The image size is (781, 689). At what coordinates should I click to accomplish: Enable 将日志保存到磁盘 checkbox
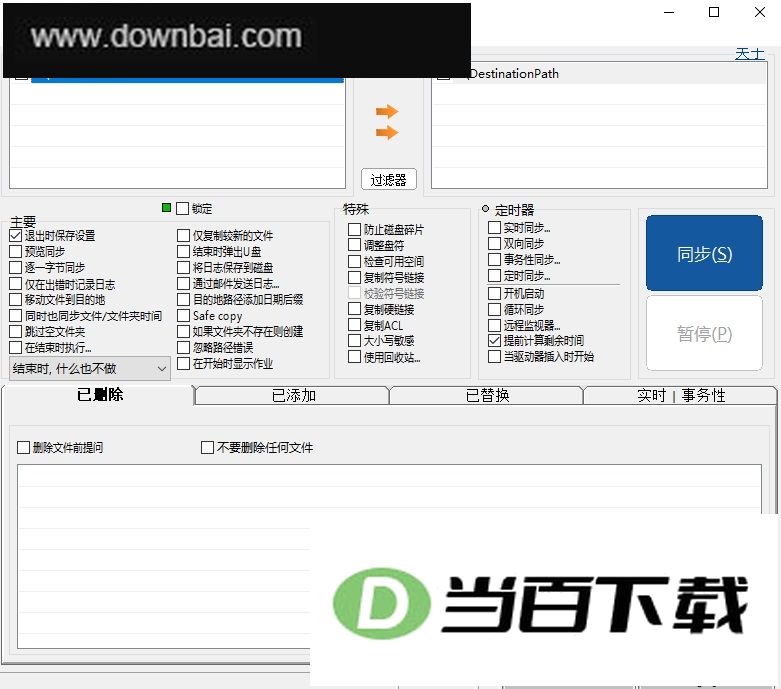[x=184, y=268]
